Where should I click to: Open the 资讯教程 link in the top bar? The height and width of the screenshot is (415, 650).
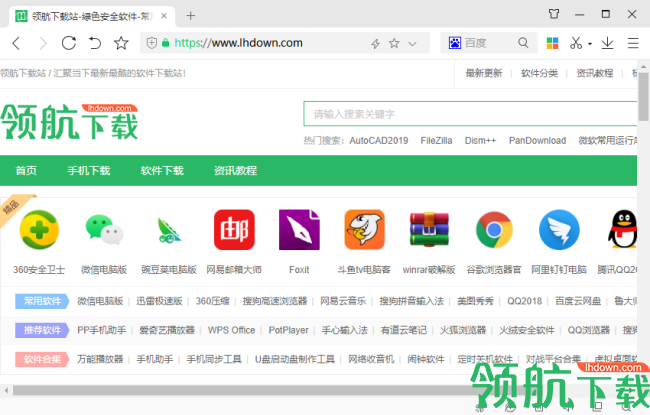pos(595,73)
